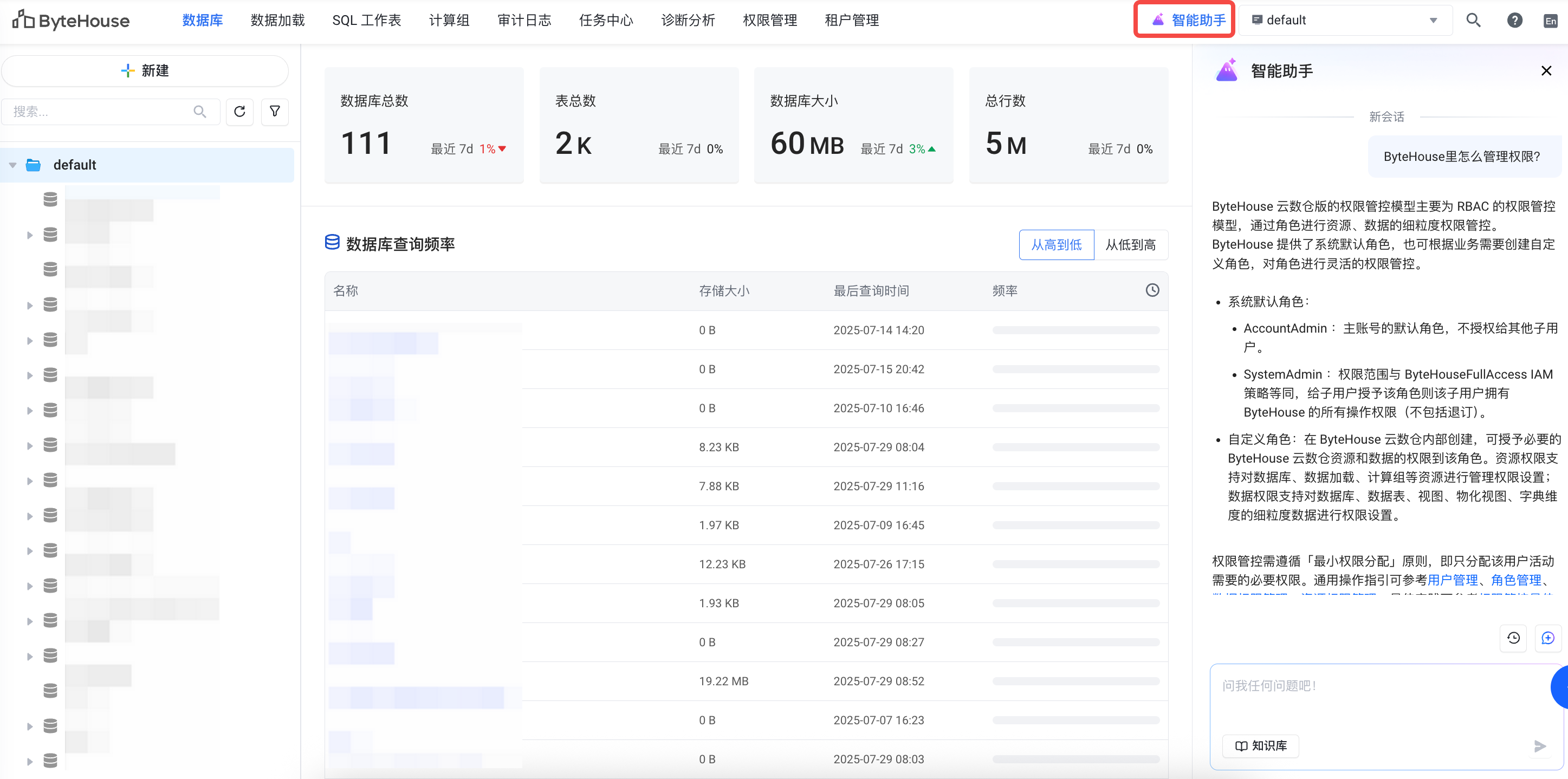Switch language with the En icon

click(1550, 21)
